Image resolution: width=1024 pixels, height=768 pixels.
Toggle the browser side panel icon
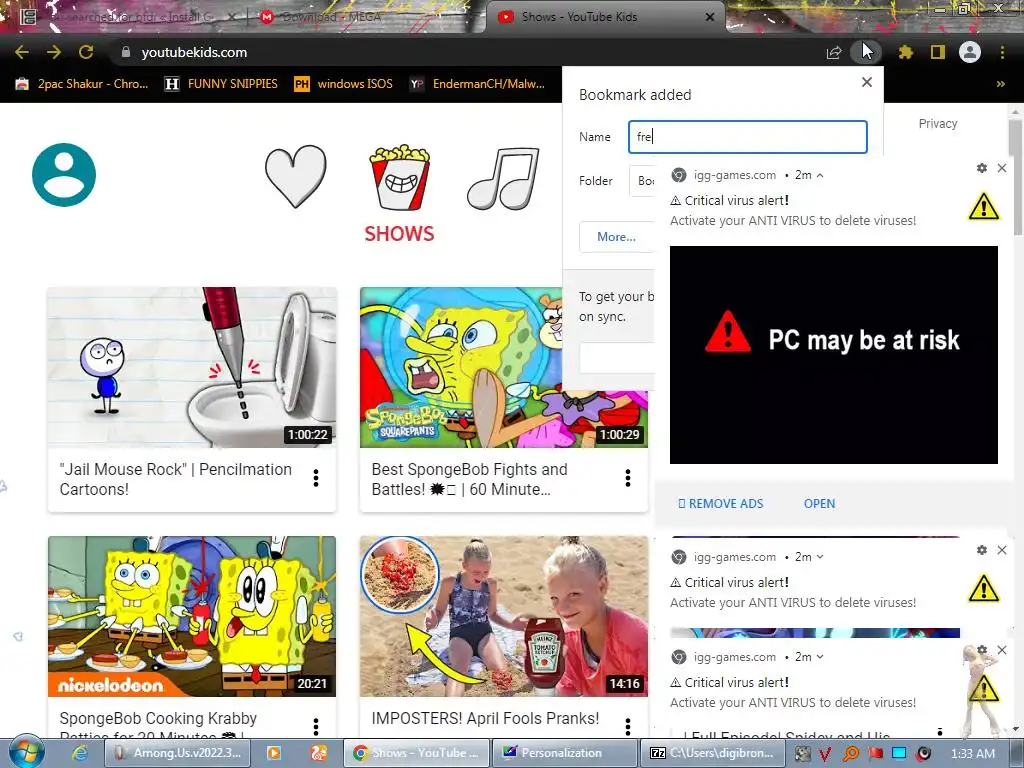tap(938, 52)
